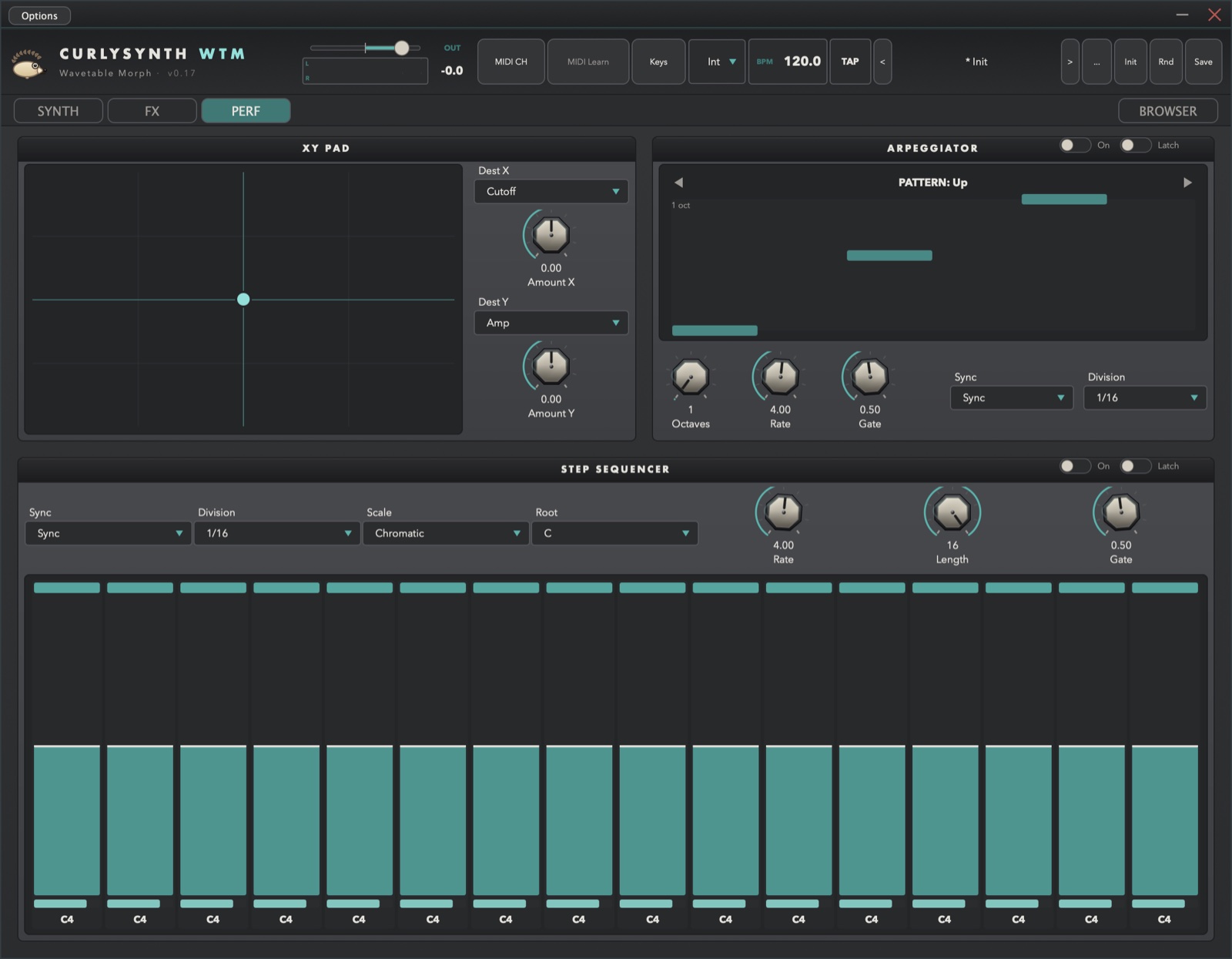This screenshot has height=959, width=1232.
Task: Click the output volume slider handle
Action: click(401, 48)
